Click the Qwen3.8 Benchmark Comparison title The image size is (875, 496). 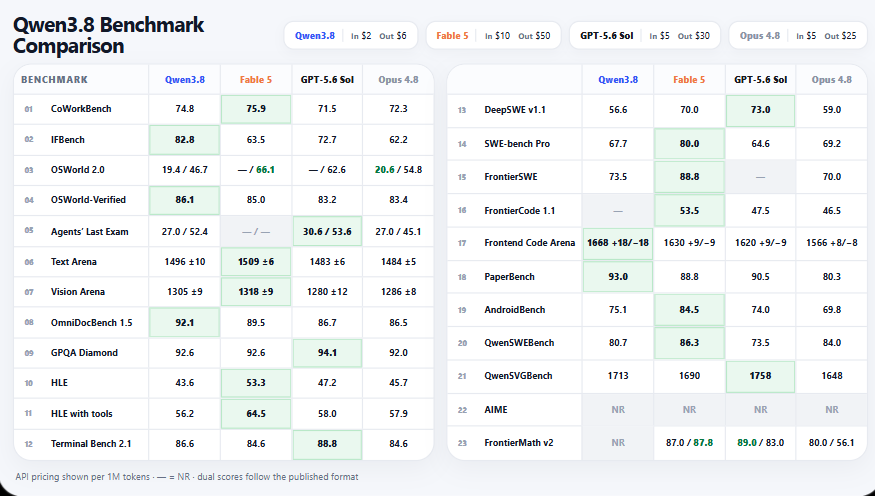click(x=108, y=35)
